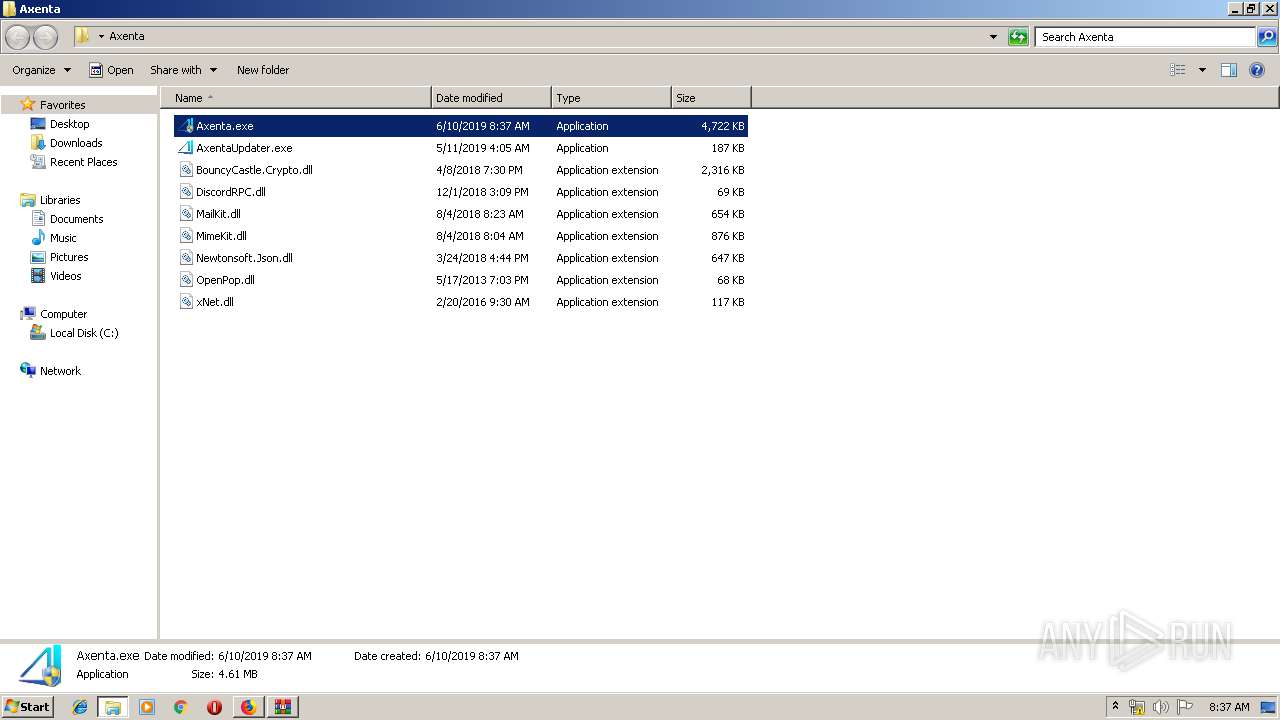Select Newtonsoft.Json.dll file name
This screenshot has height=720, width=1280.
244,258
